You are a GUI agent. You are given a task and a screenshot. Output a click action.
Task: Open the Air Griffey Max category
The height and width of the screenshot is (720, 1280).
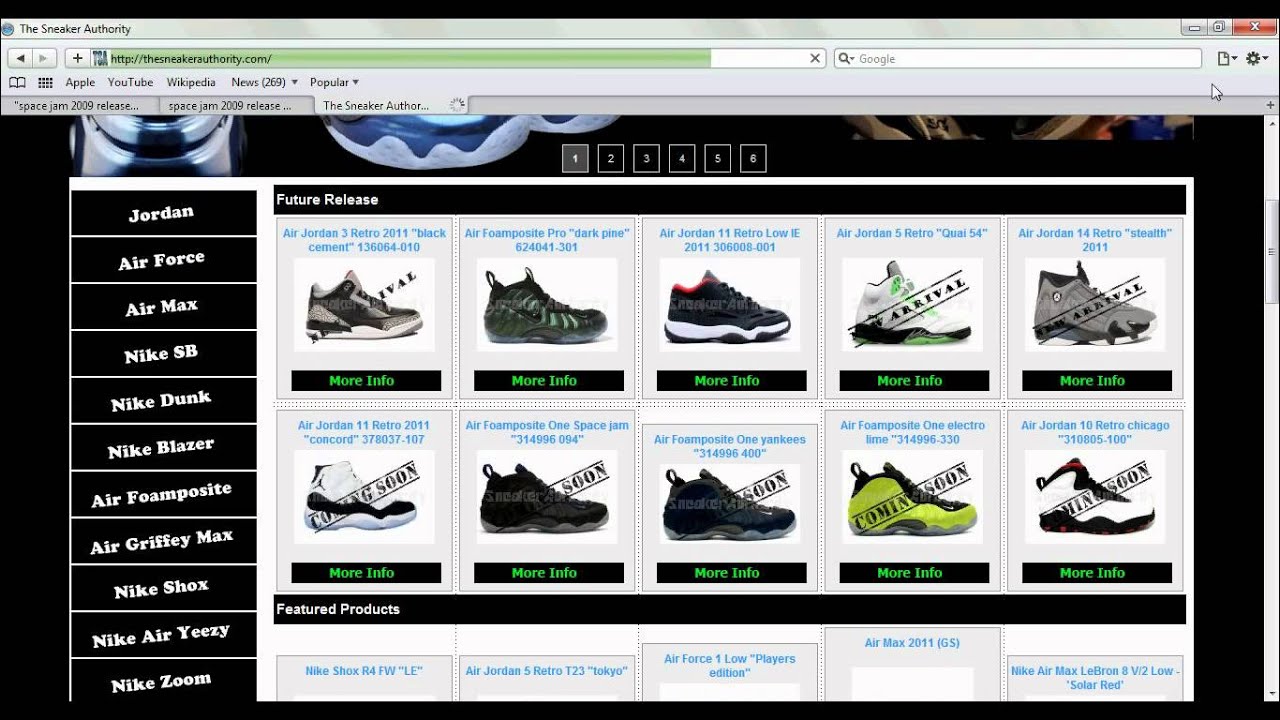pyautogui.click(x=163, y=542)
